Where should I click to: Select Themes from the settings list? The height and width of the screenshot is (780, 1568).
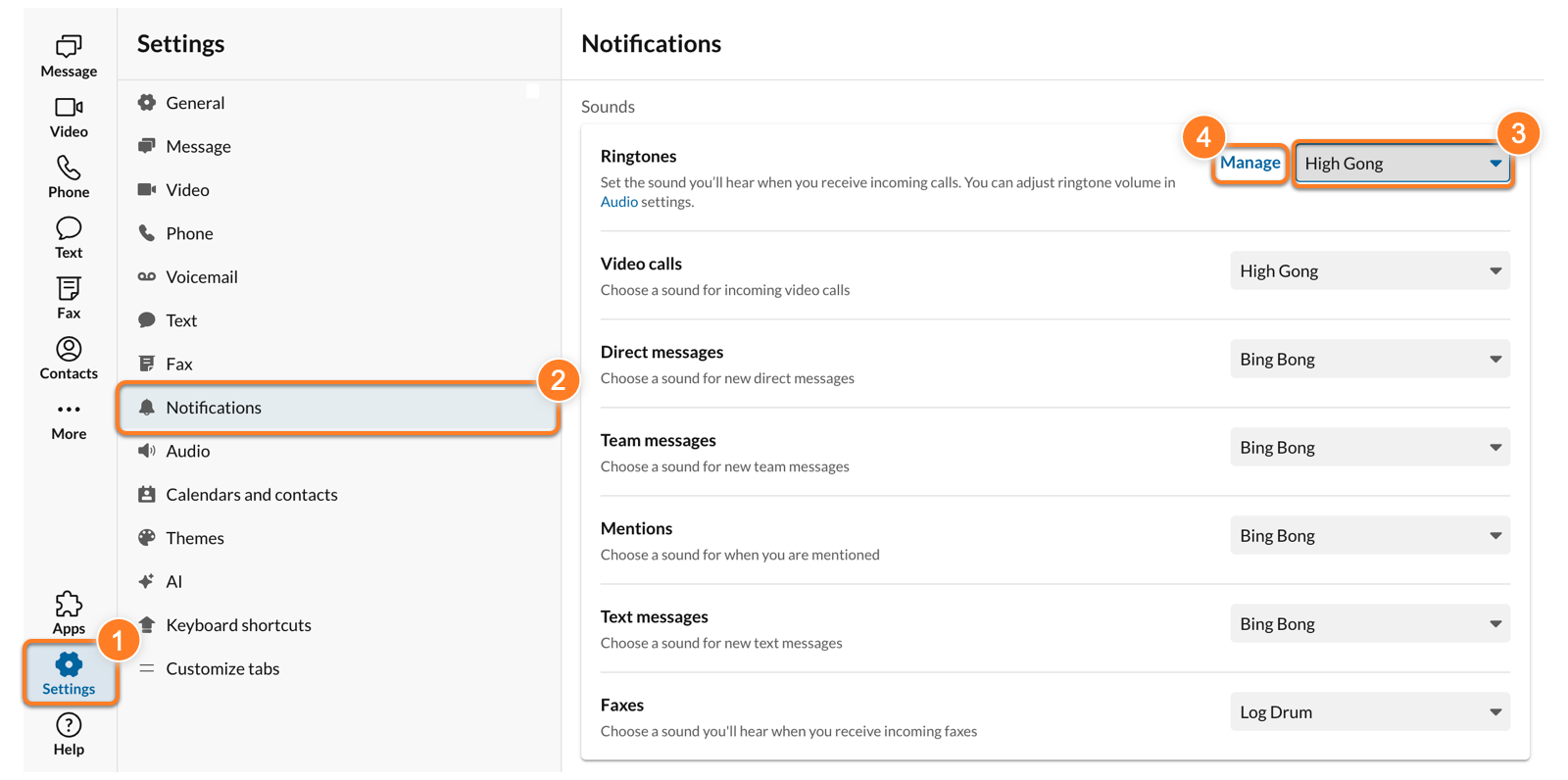tap(194, 537)
